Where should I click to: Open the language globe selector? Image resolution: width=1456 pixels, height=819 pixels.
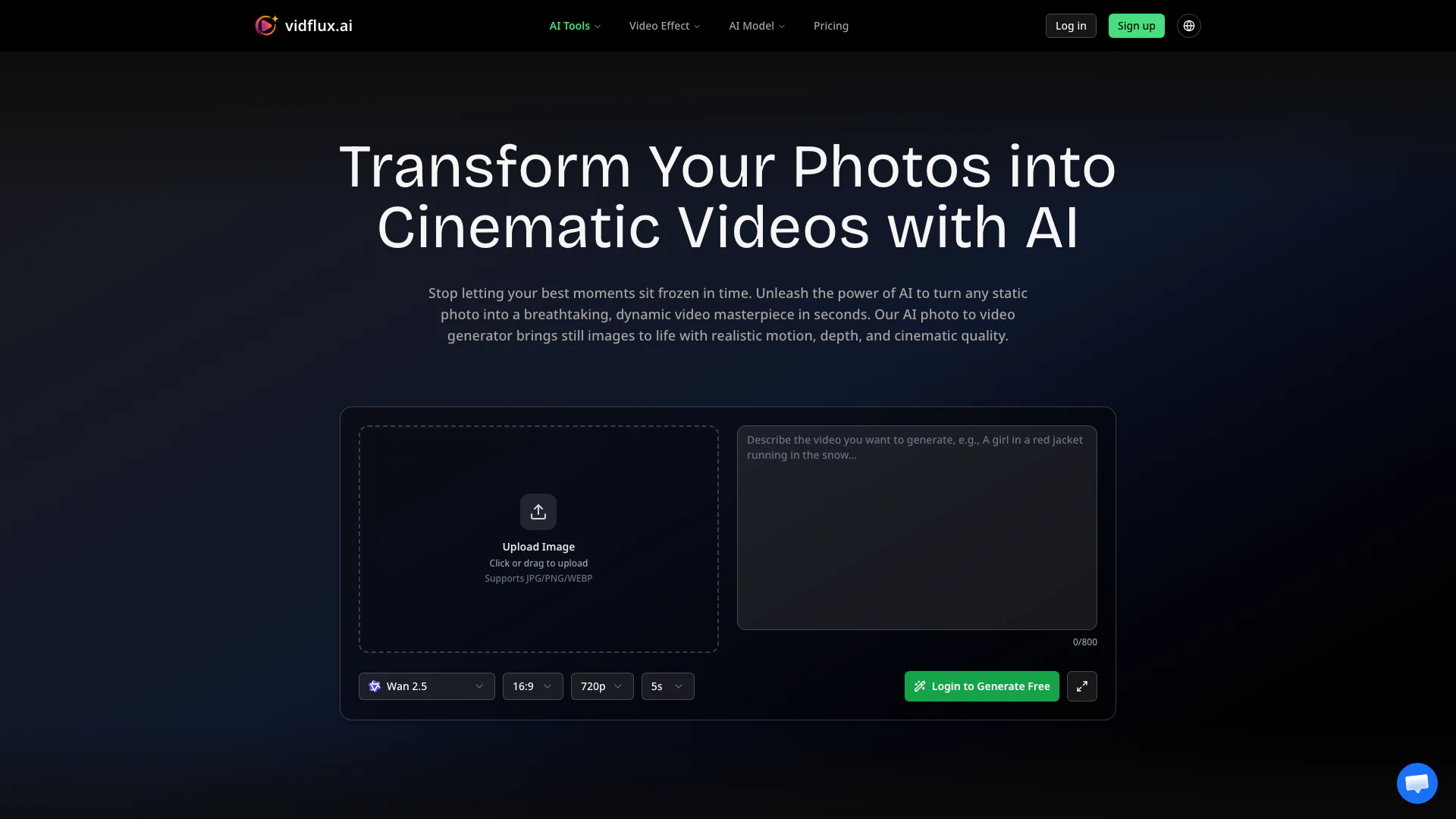point(1188,26)
